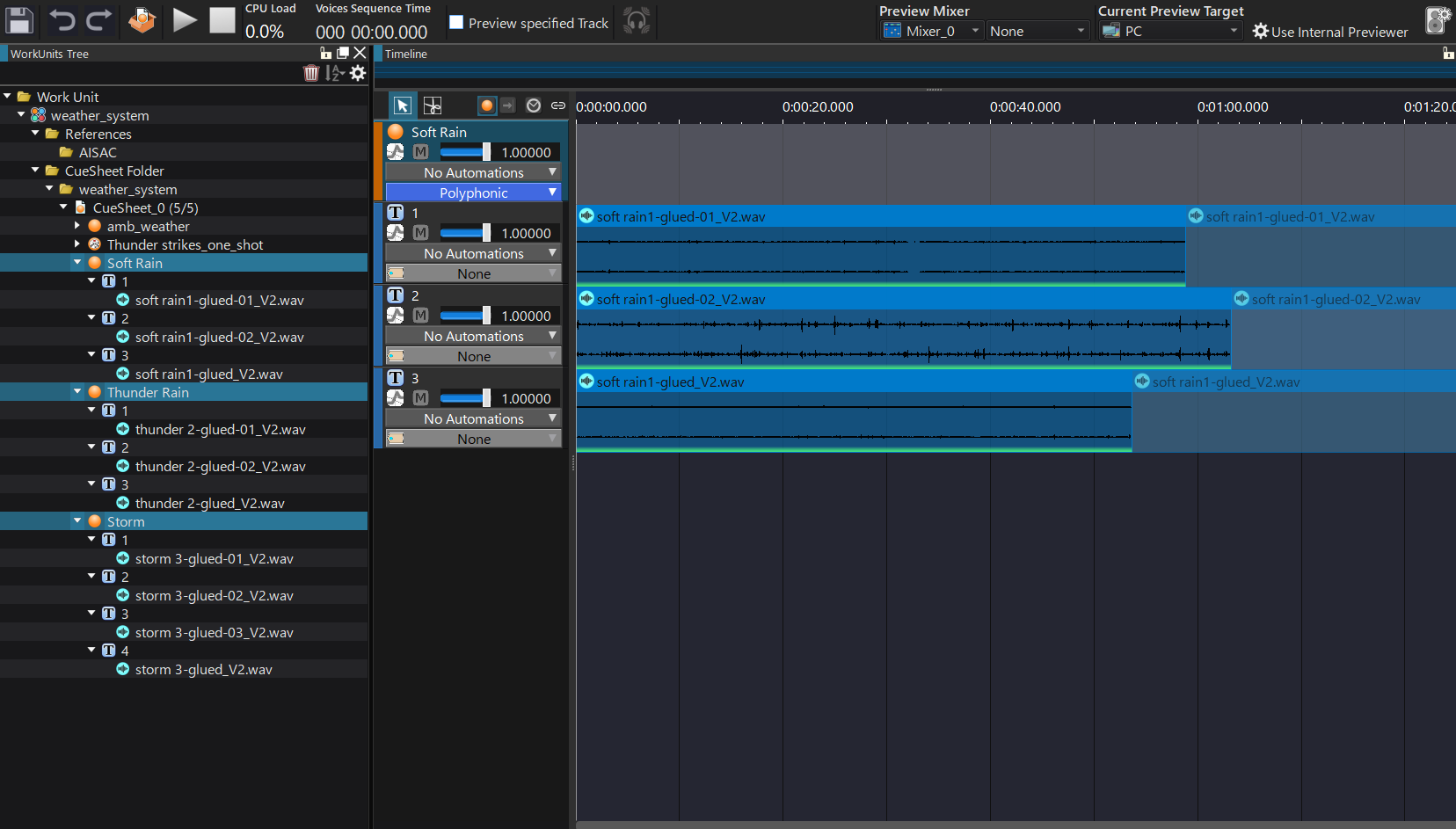The height and width of the screenshot is (829, 1456).
Task: Click the Save project icon
Action: (18, 20)
